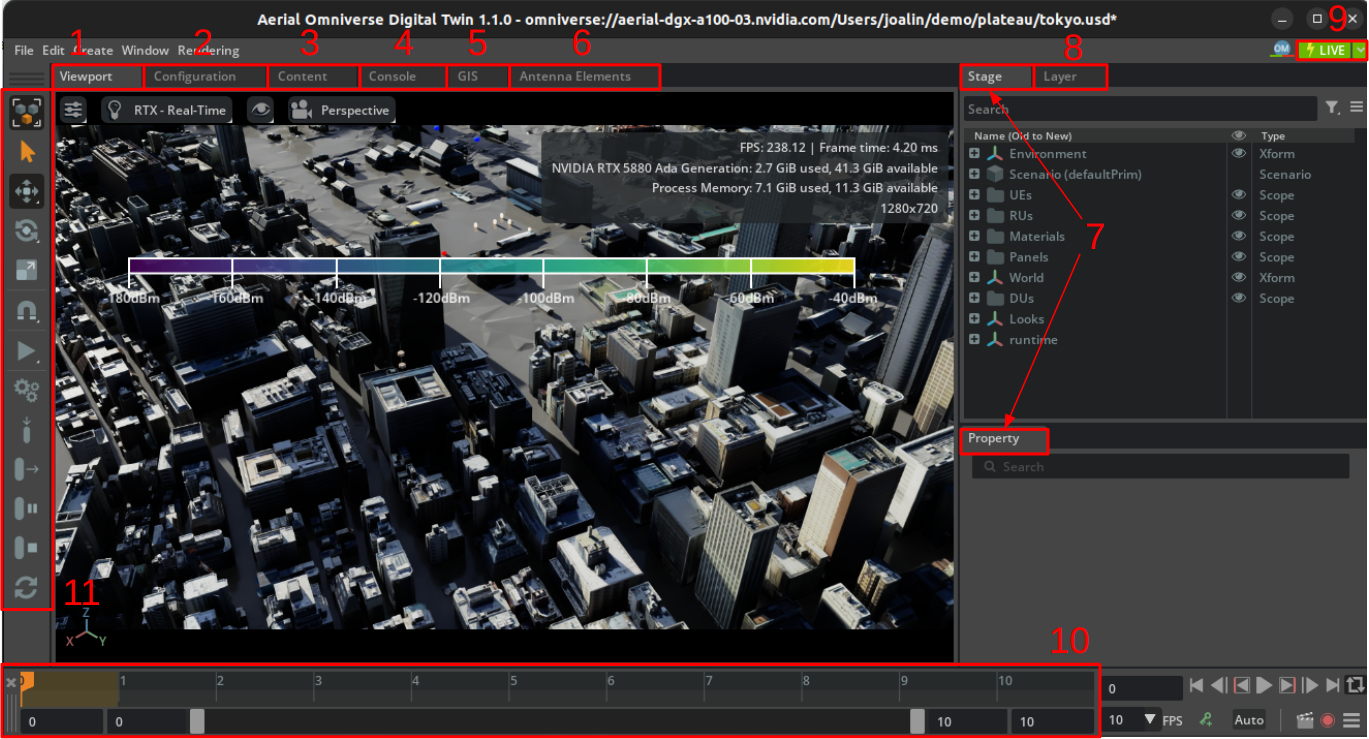The width and height of the screenshot is (1369, 739).
Task: Toggle visibility of the Environment Xform
Action: pos(1239,153)
